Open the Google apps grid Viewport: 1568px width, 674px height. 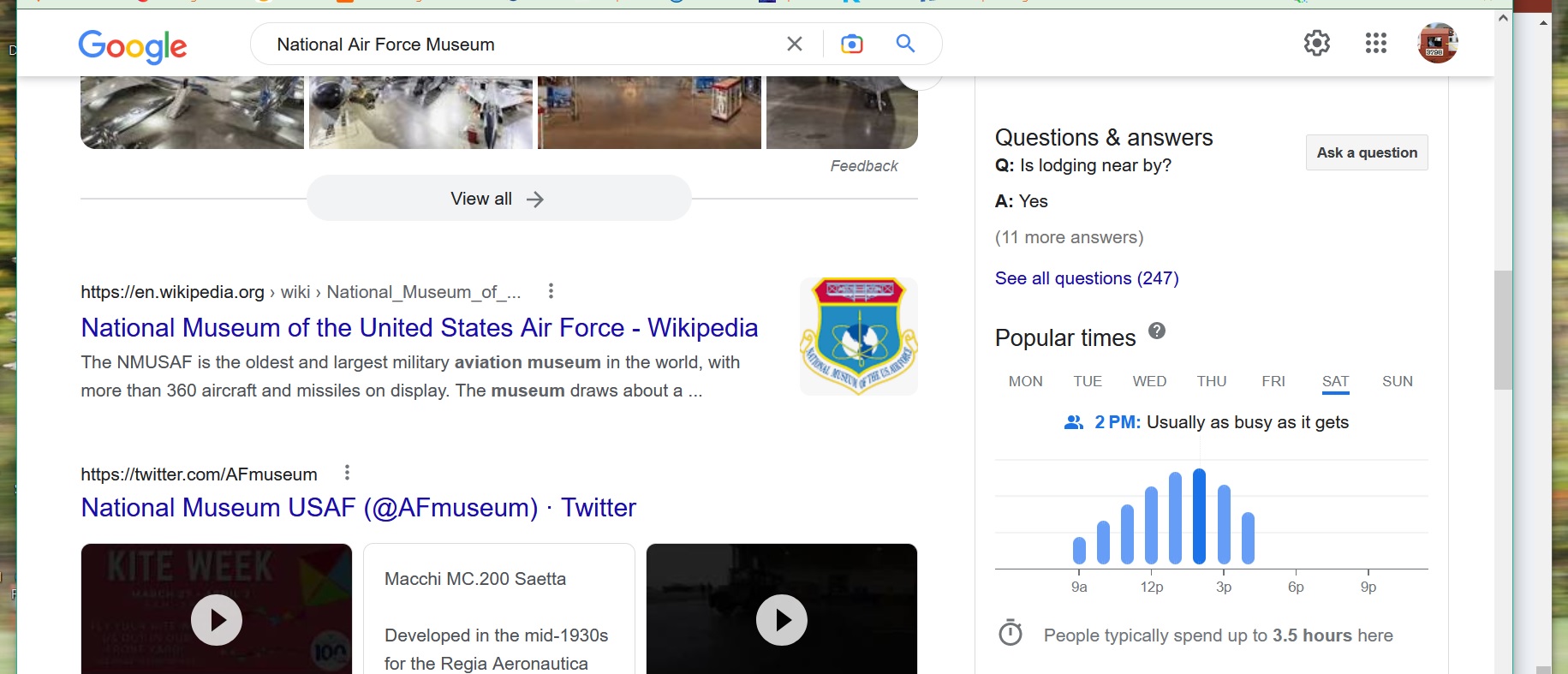(x=1376, y=43)
